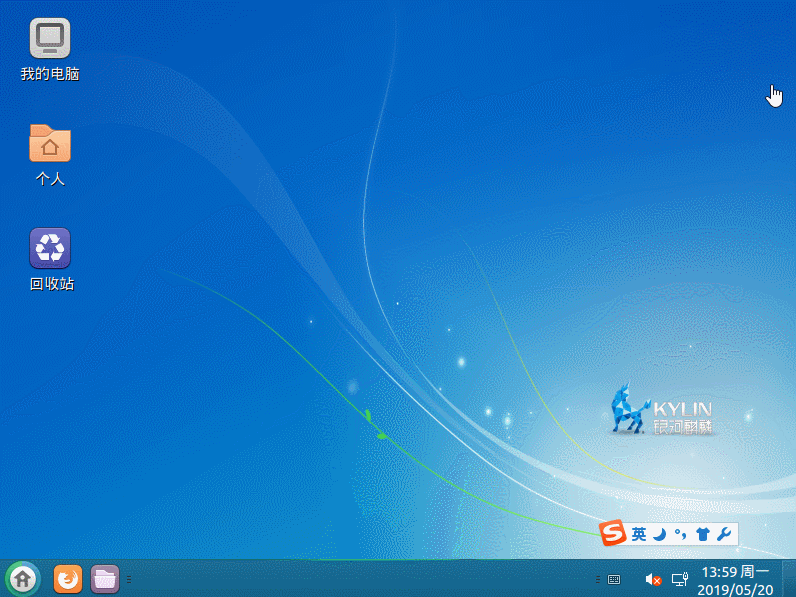Open the keyboard indicator tray icon
Viewport: 796px width, 597px height.
(x=614, y=579)
